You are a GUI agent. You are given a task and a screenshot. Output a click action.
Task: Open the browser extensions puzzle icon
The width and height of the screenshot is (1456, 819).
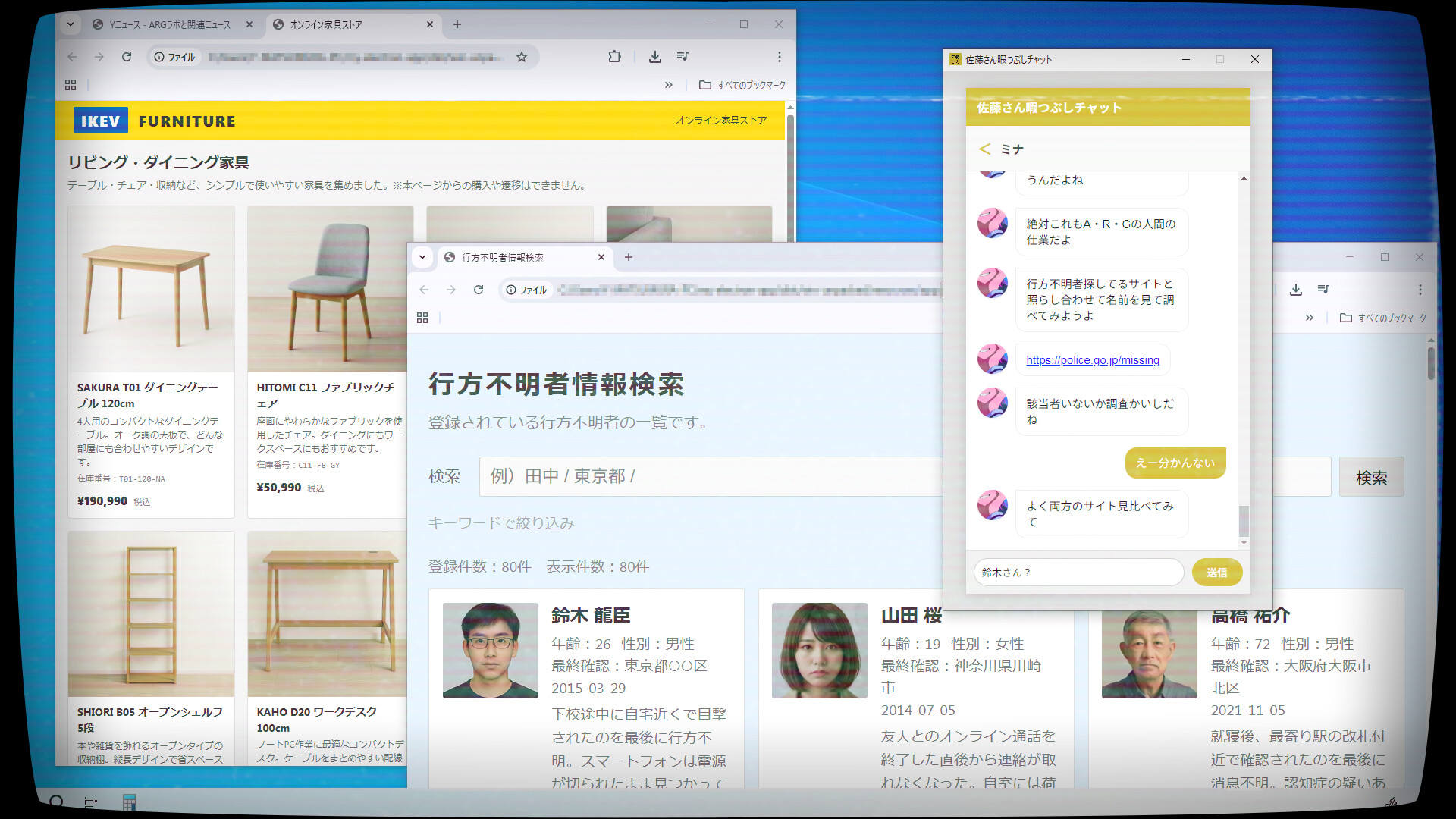coord(614,56)
